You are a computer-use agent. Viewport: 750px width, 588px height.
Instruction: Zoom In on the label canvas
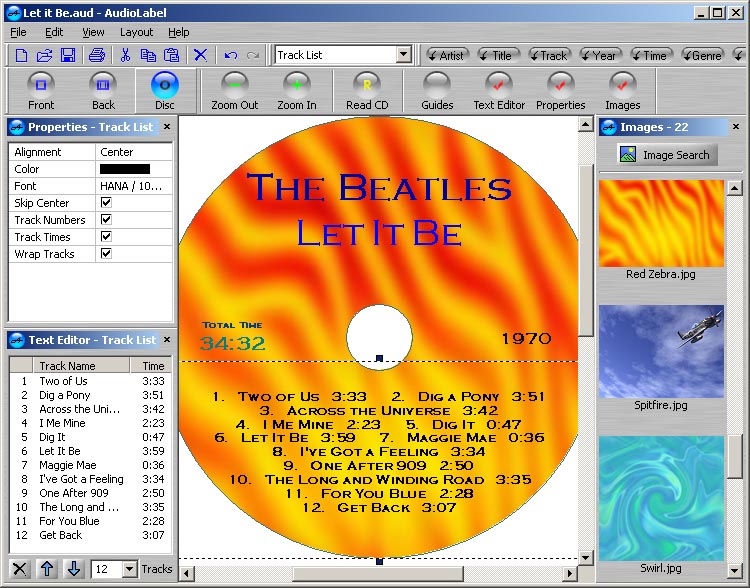pyautogui.click(x=297, y=91)
